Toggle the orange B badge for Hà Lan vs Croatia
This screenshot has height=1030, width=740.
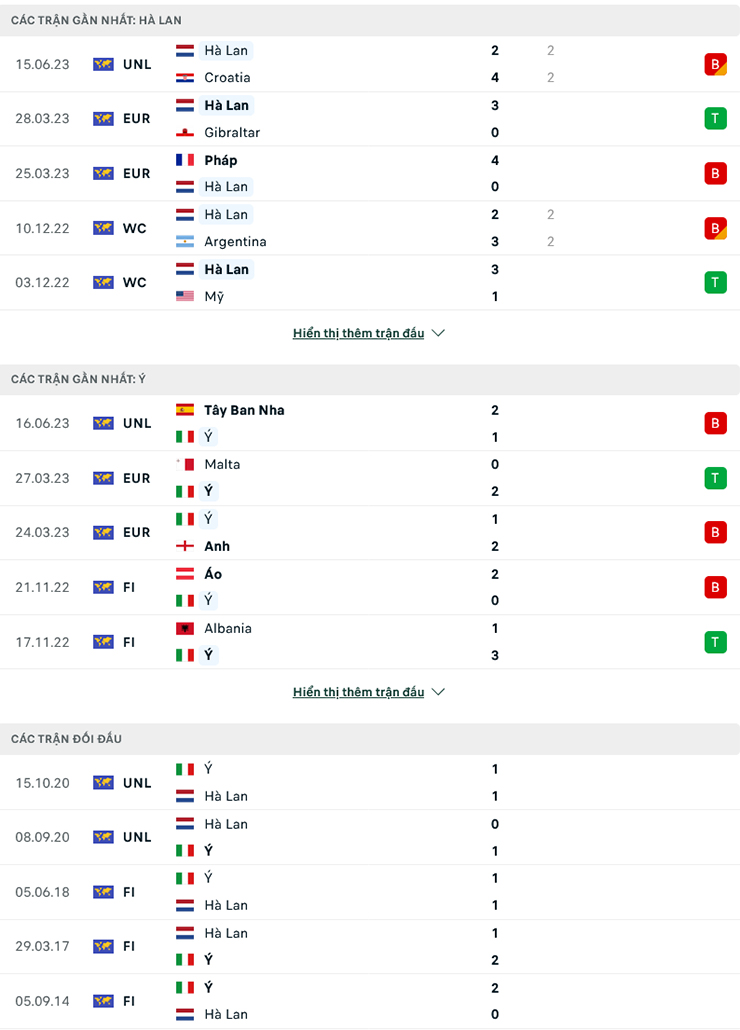click(716, 63)
